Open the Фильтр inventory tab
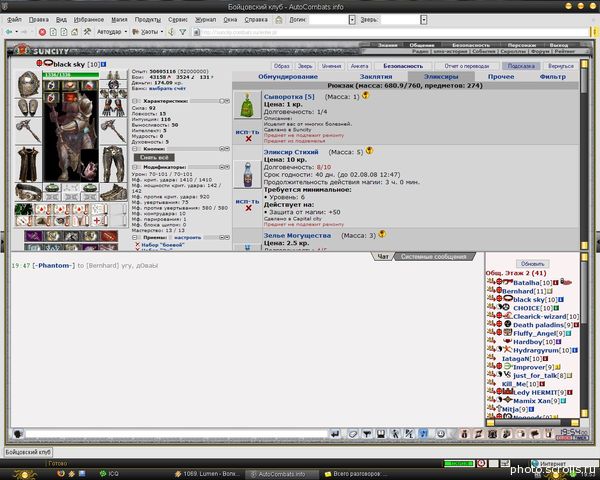Screen dimensions: 600x480 (x=553, y=77)
